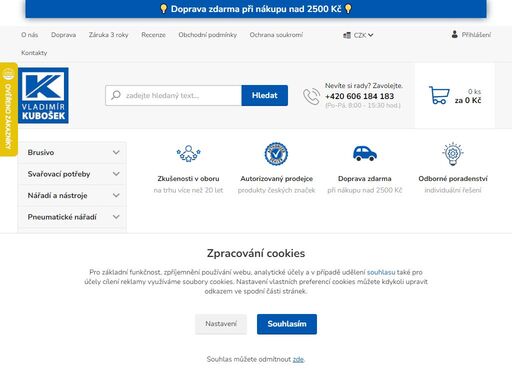Open the O nás menu item

(x=30, y=35)
